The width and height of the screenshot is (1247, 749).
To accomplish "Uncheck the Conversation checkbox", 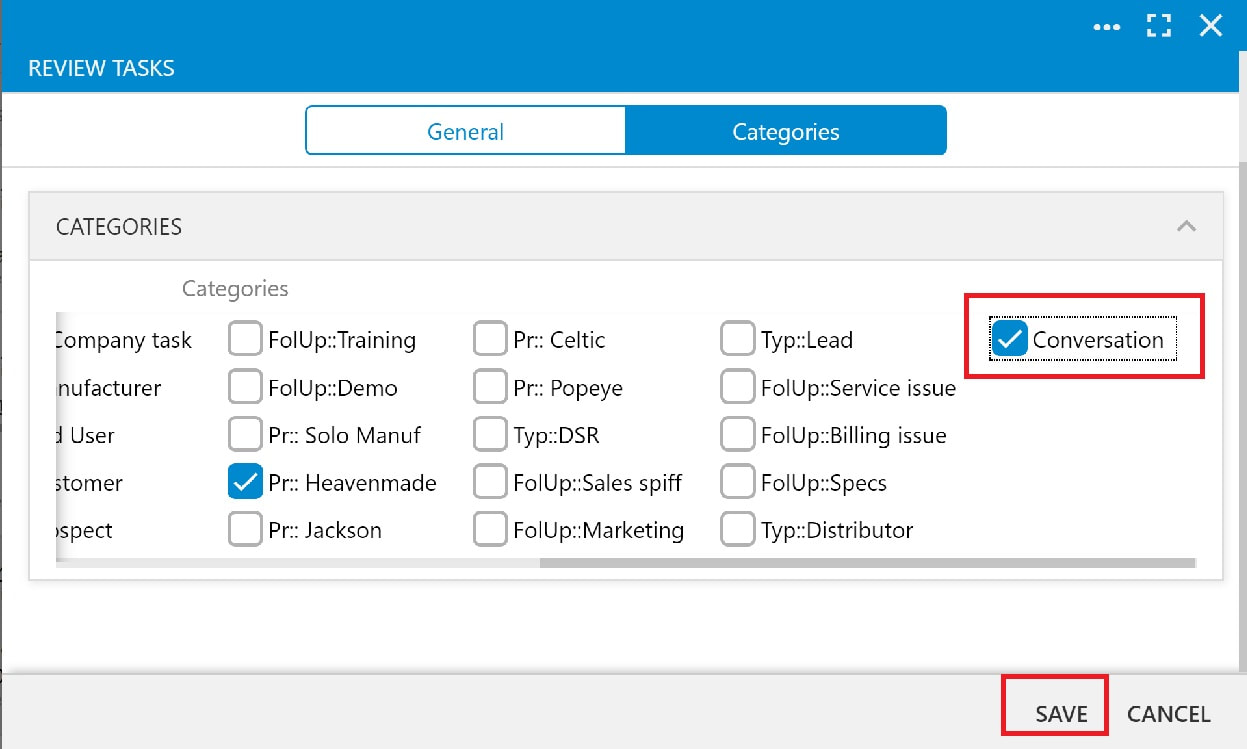I will [x=1010, y=340].
